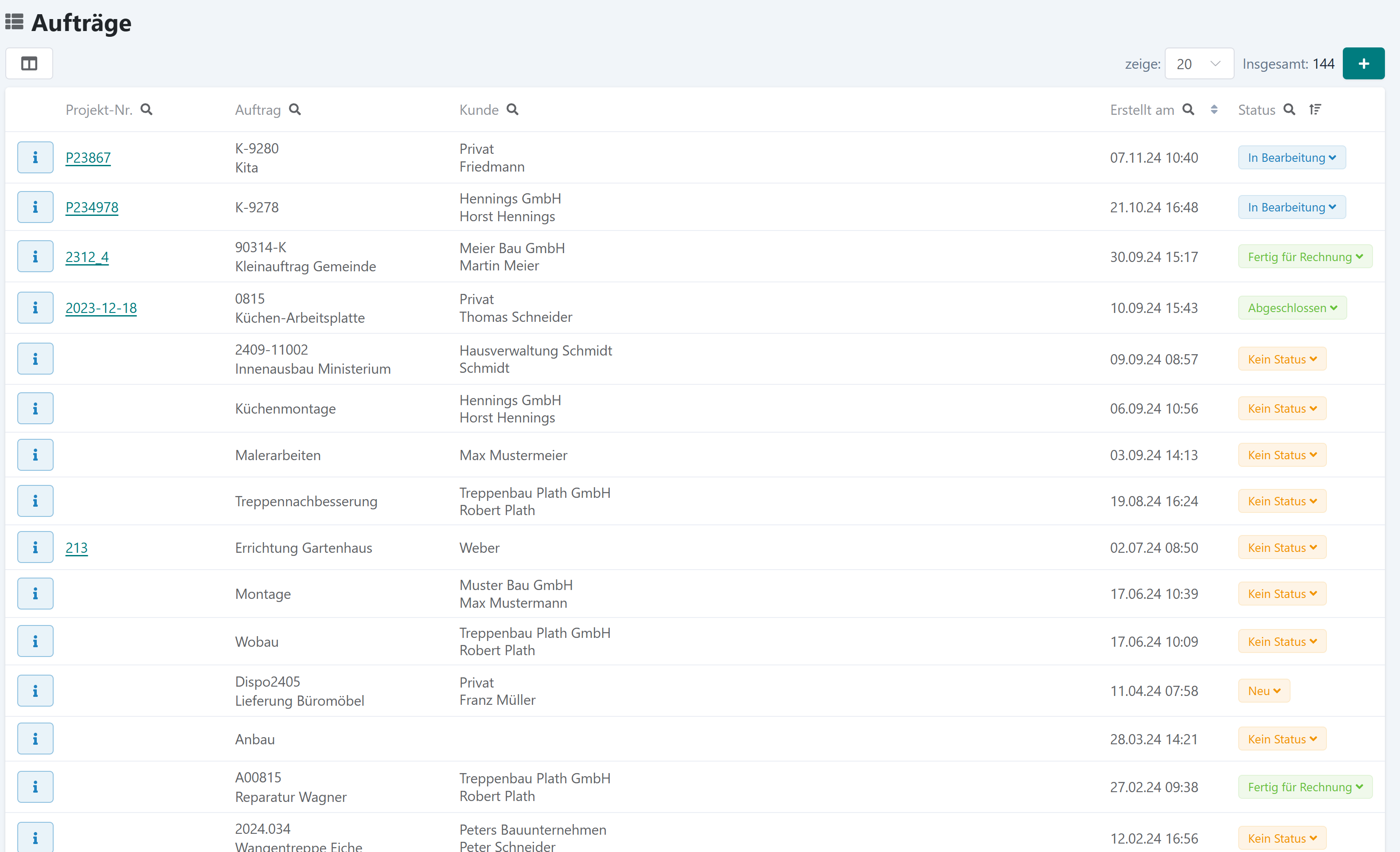Viewport: 1400px width, 852px height.
Task: Change Abgeschlossen status of Küchen-Arbeitsplatte
Action: click(x=1291, y=308)
